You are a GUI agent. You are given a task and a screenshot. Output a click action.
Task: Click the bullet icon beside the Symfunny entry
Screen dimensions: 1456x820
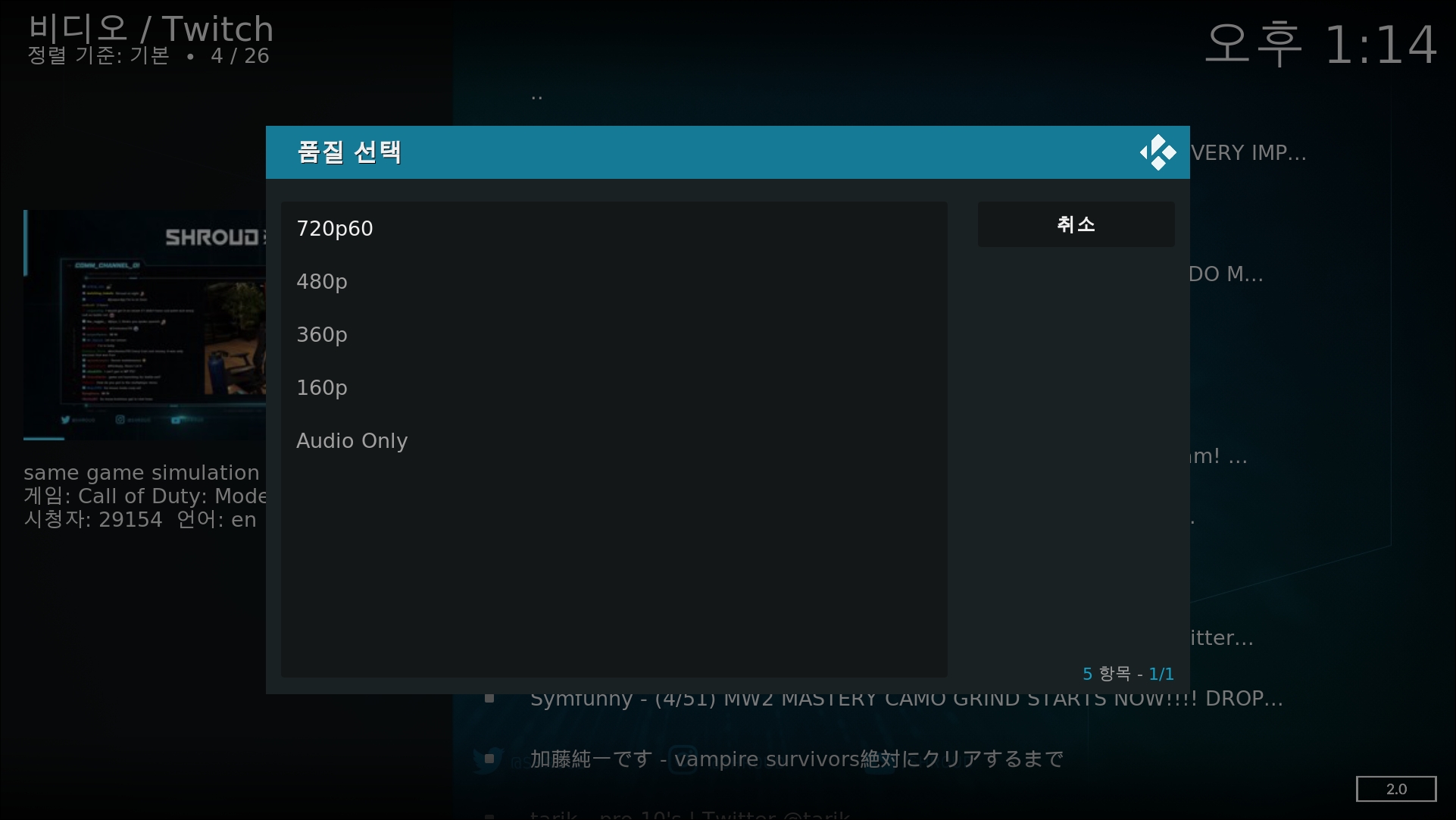(x=489, y=698)
